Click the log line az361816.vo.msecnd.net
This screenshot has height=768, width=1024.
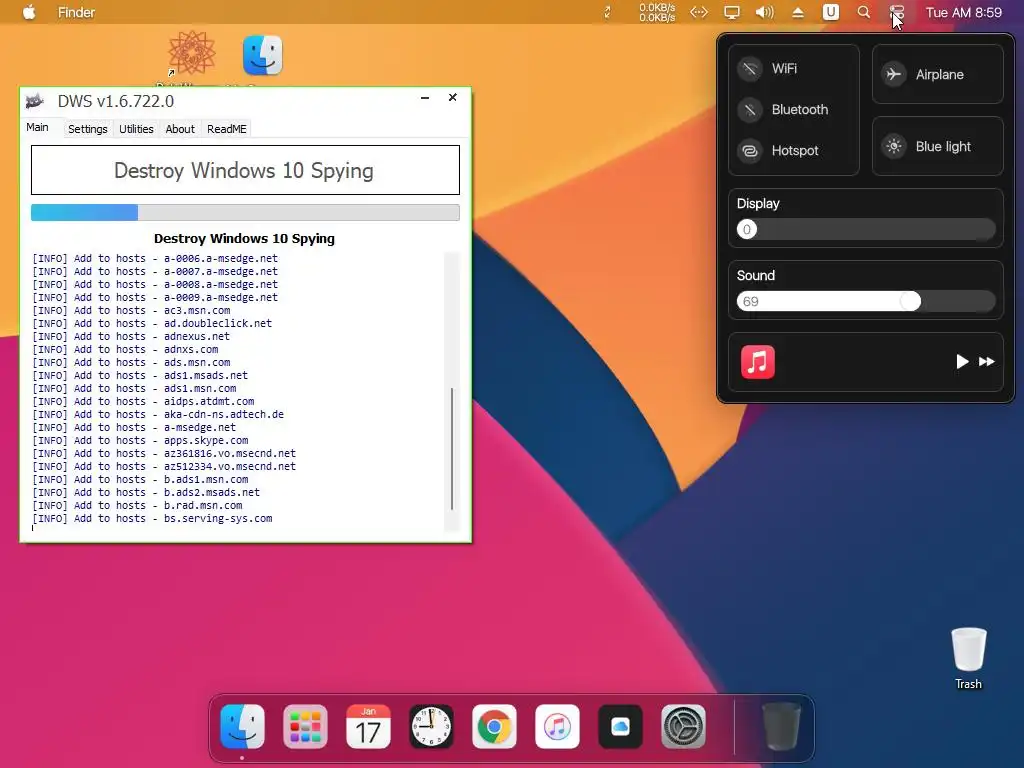coord(164,453)
